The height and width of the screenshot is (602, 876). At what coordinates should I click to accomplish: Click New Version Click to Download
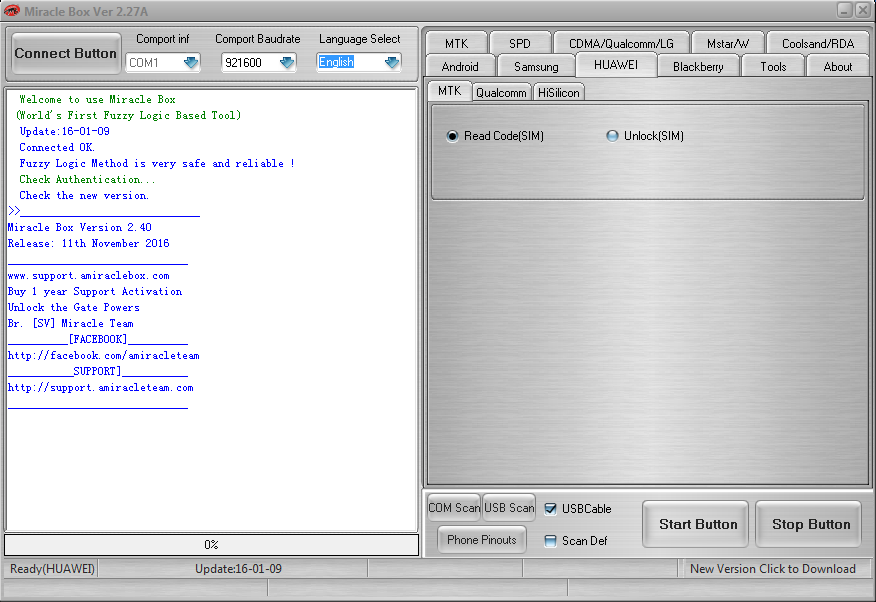click(x=773, y=568)
